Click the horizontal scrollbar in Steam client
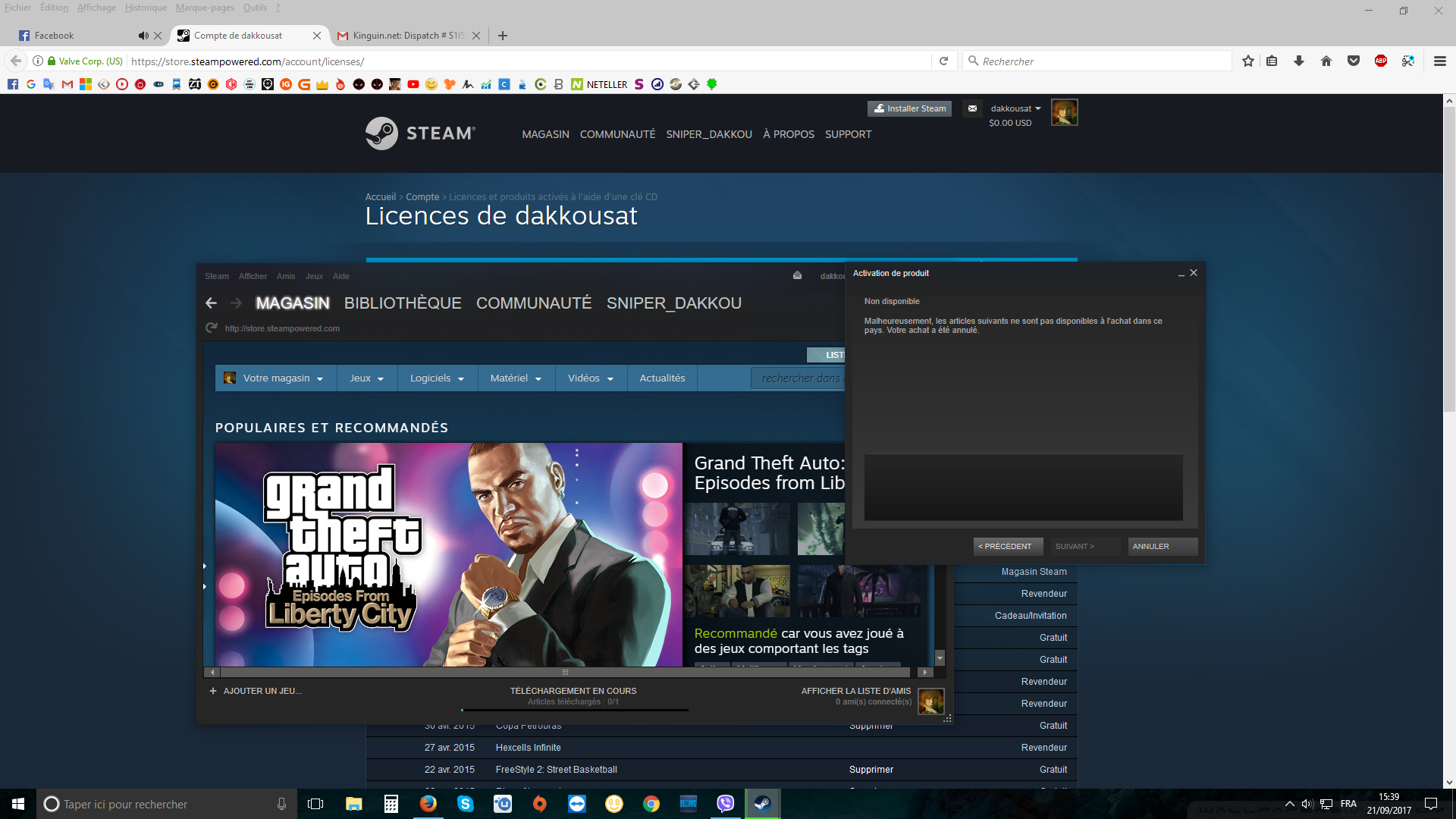The image size is (1456, 819). 564,672
